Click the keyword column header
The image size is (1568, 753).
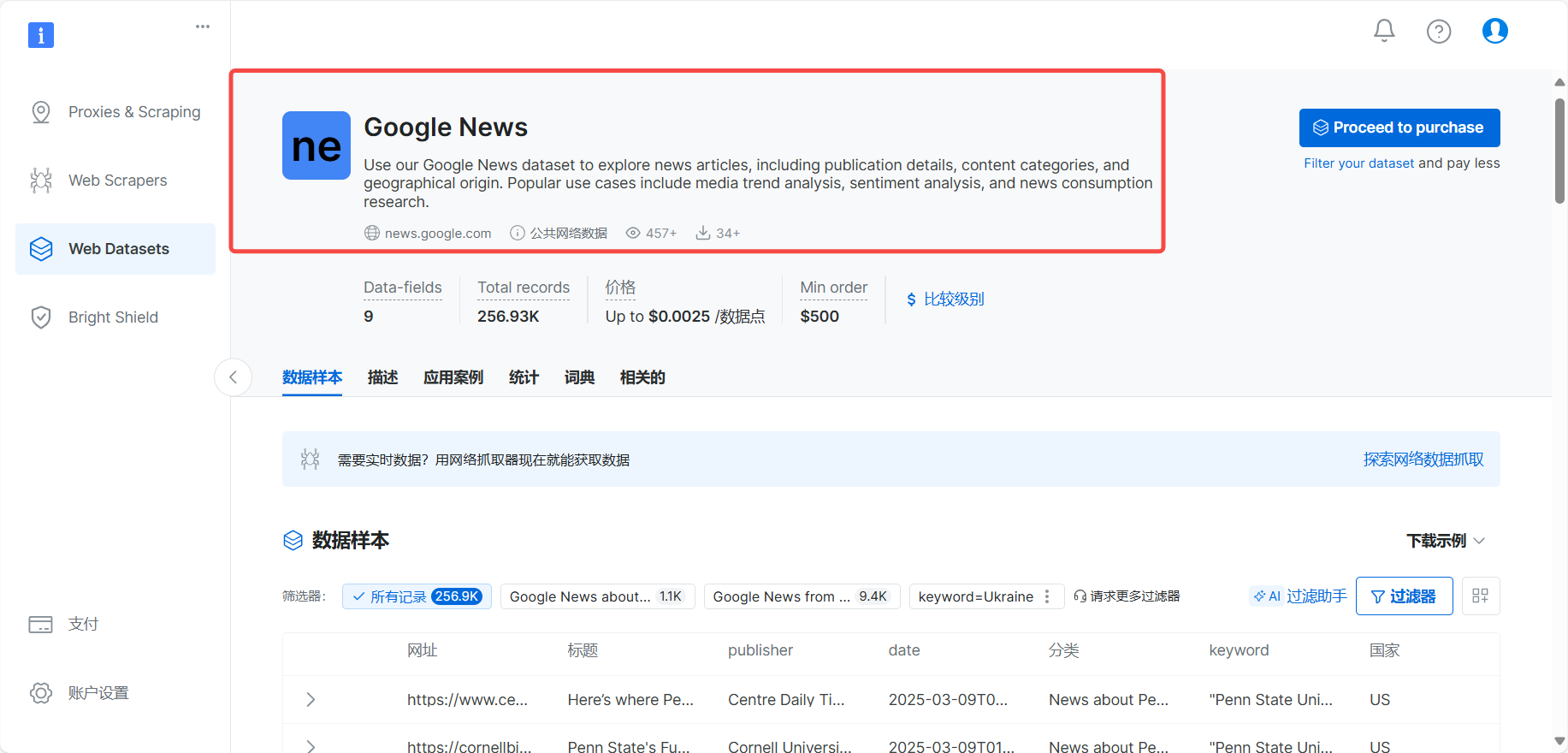tap(1239, 650)
